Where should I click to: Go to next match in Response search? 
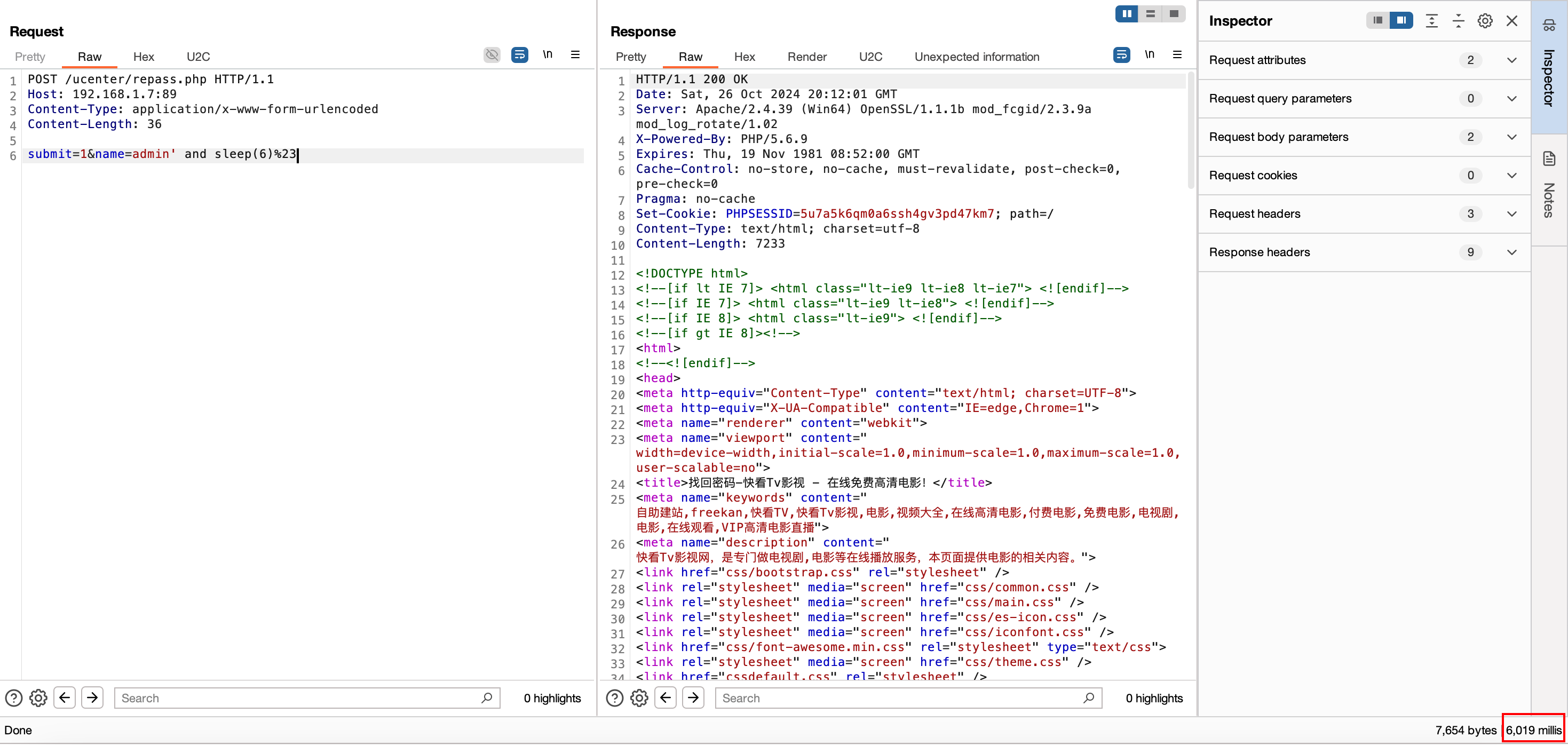pyautogui.click(x=693, y=698)
